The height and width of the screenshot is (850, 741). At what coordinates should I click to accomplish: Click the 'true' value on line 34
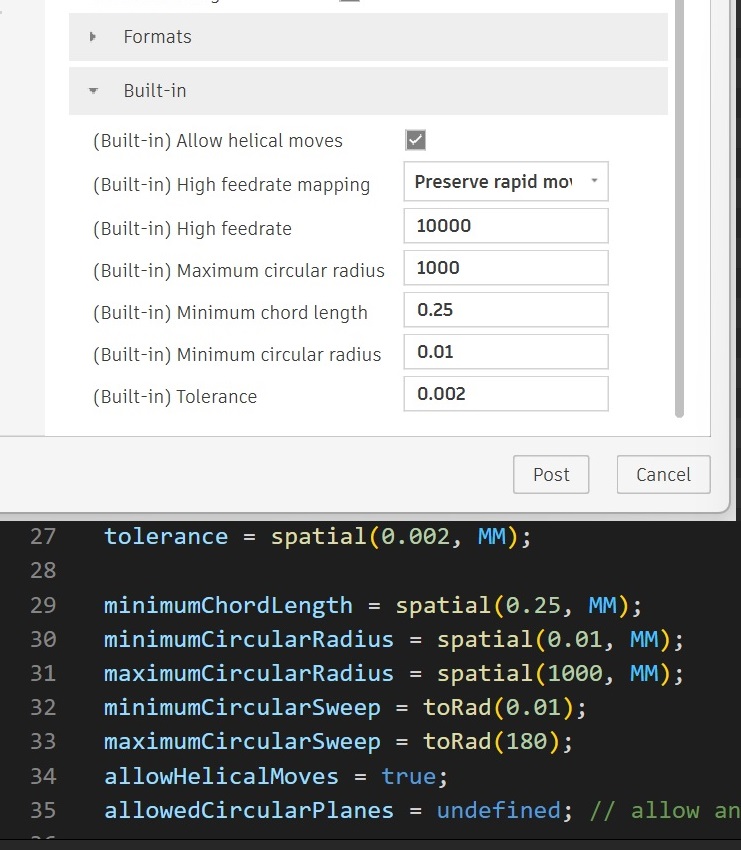click(x=408, y=776)
